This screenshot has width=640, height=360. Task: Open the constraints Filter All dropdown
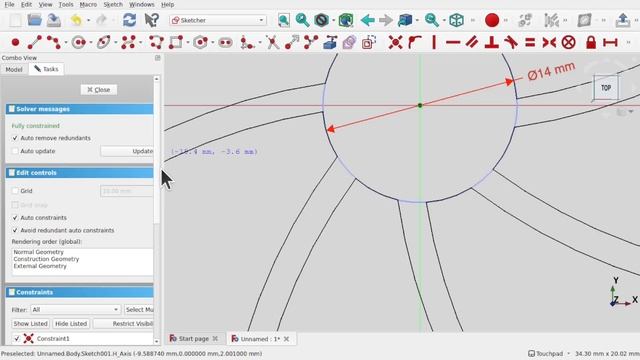pyautogui.click(x=76, y=309)
